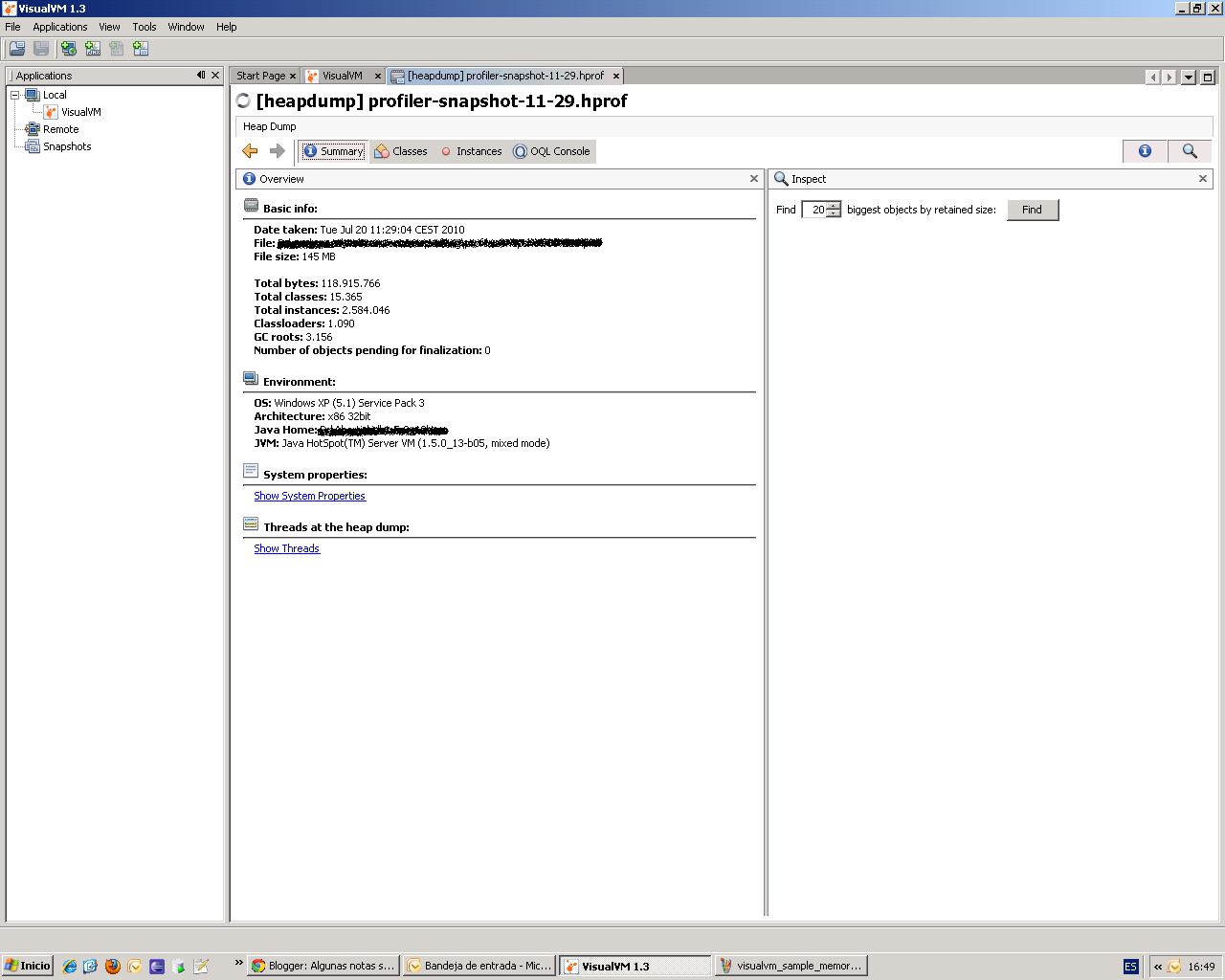Switch to the Start Page tab

point(260,76)
